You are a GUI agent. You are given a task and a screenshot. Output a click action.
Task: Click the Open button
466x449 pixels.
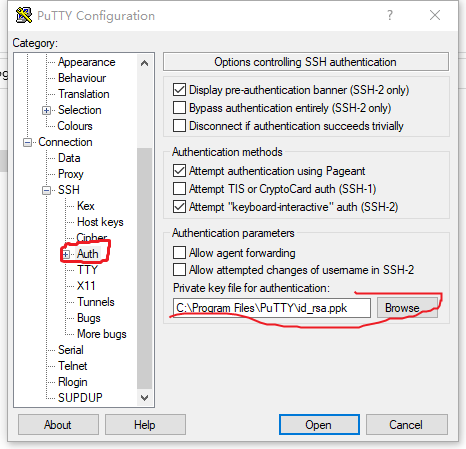[x=319, y=425]
